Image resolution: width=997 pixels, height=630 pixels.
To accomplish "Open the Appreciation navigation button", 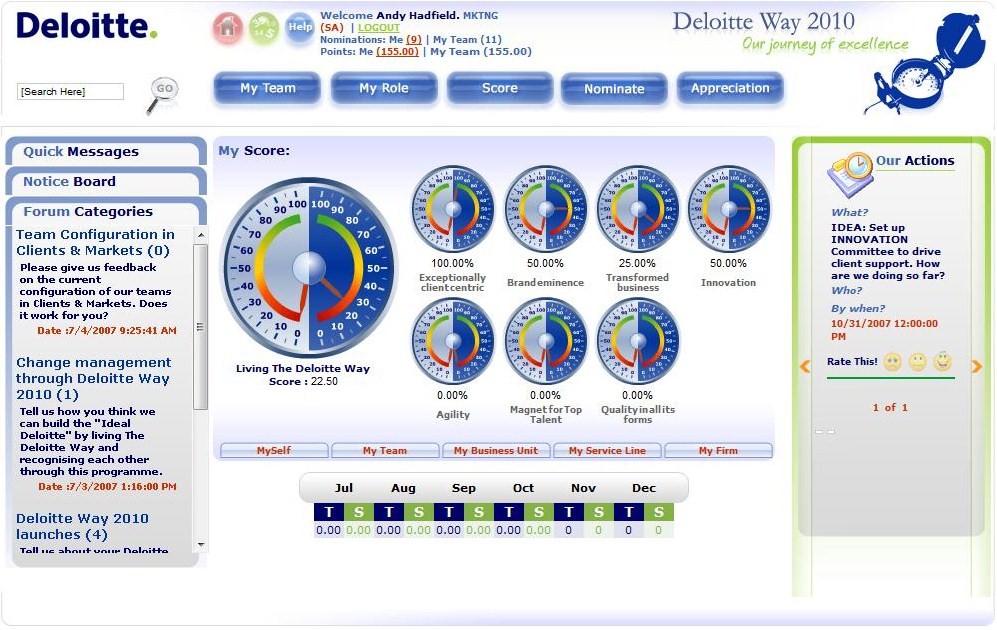I will (x=730, y=88).
